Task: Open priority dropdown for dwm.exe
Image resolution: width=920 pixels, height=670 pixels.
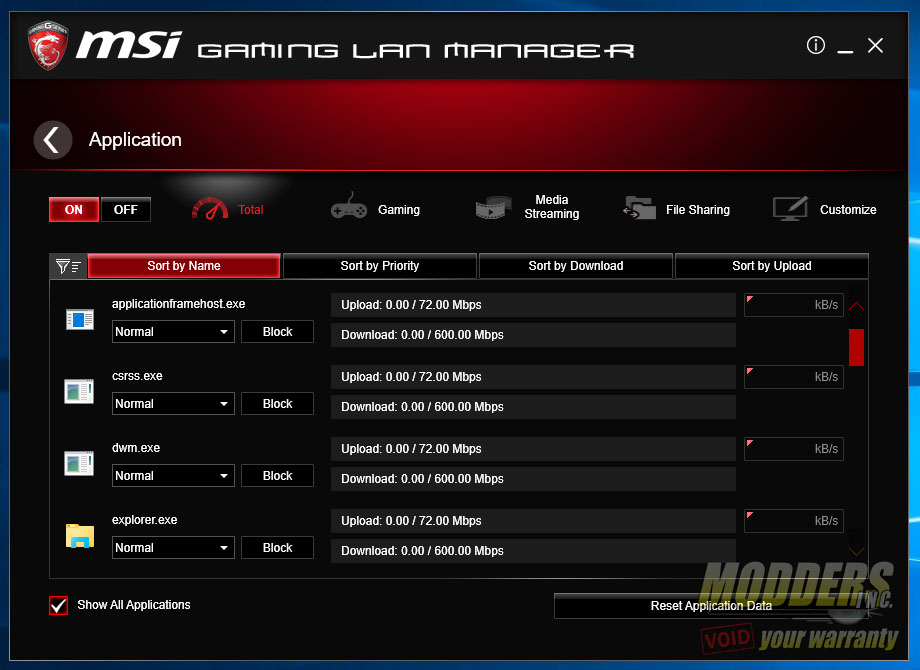Action: (x=173, y=476)
